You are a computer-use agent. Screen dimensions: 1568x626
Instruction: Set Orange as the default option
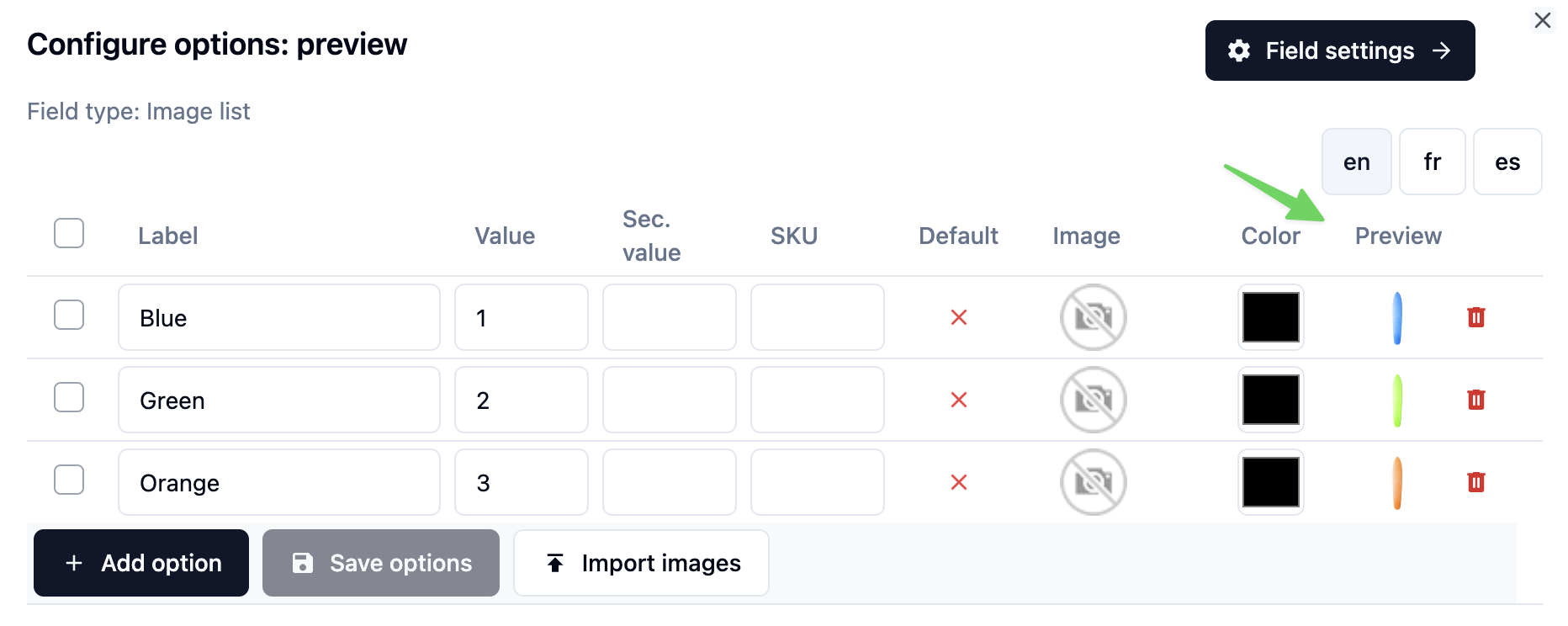click(958, 482)
